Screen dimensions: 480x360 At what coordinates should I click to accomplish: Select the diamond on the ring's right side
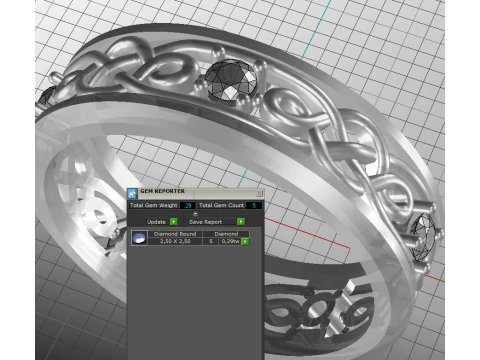423,237
